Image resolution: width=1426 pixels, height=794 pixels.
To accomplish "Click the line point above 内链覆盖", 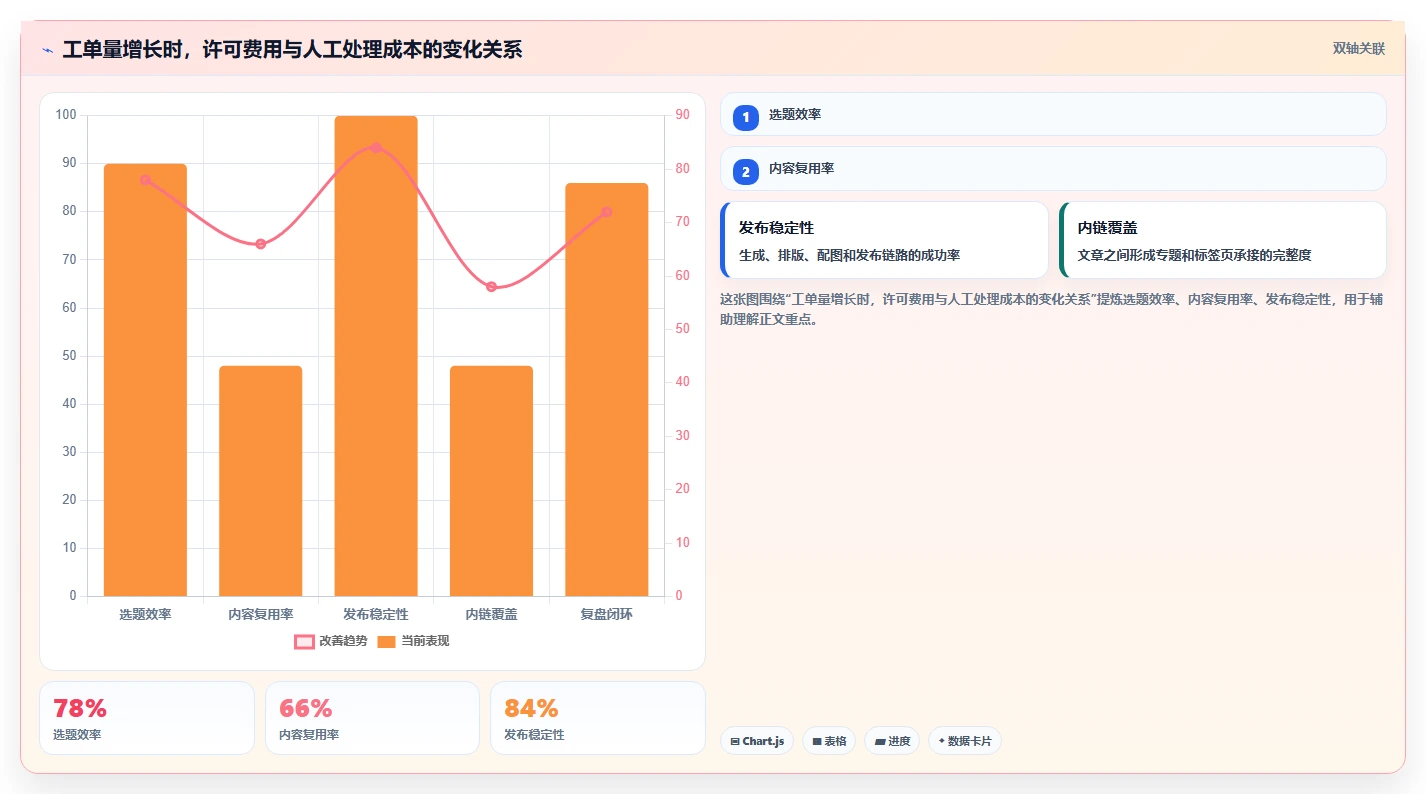I will 491,287.
